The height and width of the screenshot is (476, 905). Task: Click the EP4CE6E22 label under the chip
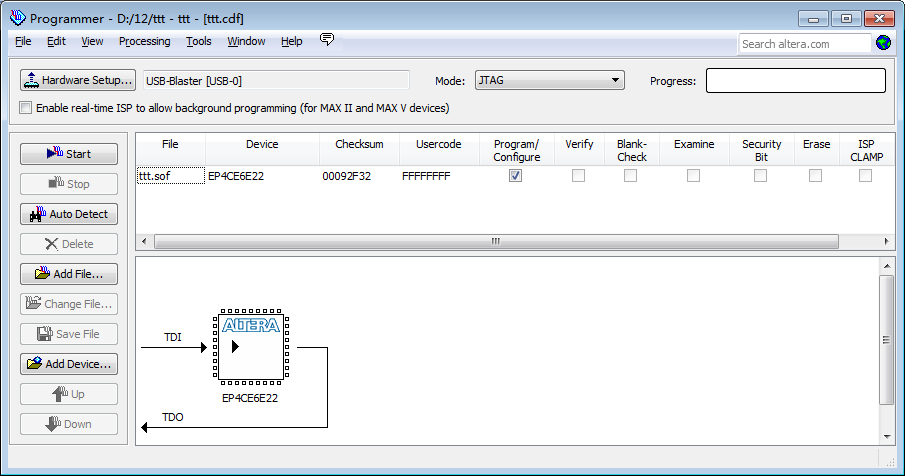point(250,398)
